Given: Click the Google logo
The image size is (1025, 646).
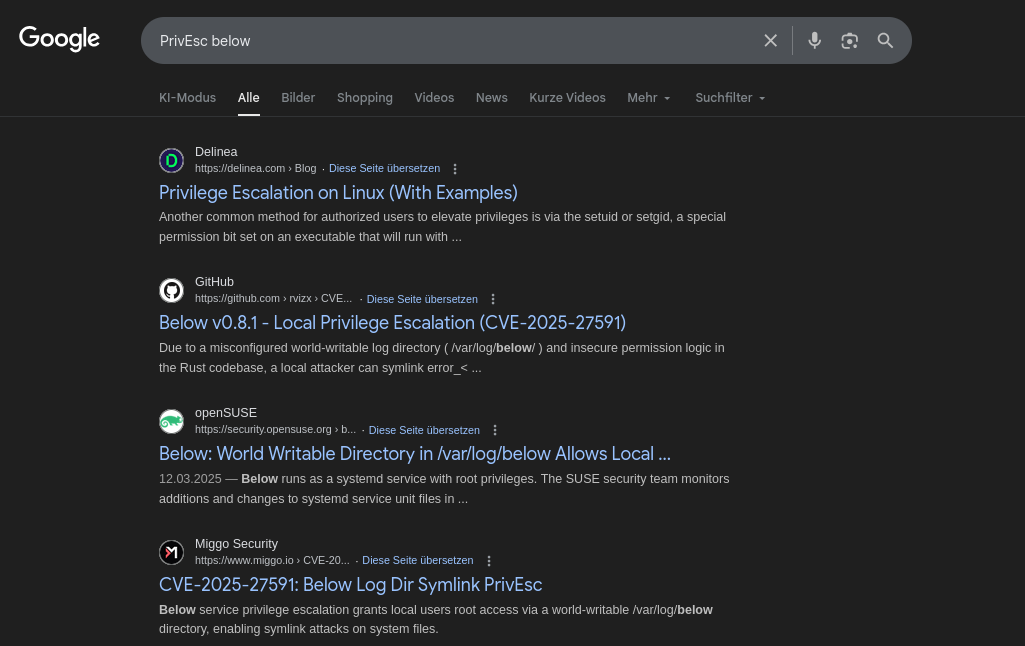Looking at the screenshot, I should pos(59,39).
